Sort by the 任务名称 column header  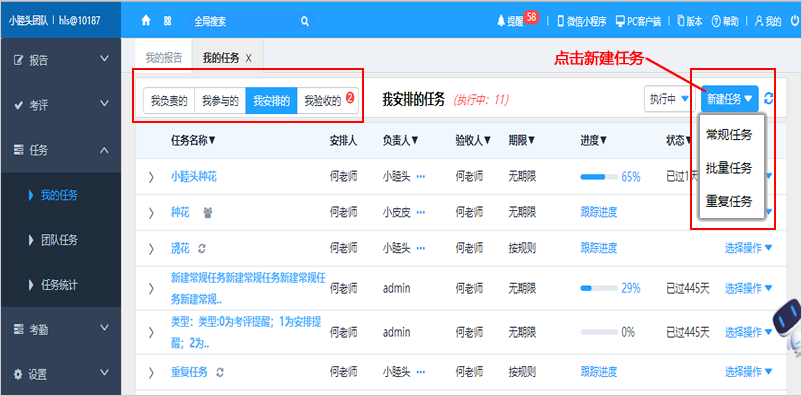point(193,141)
